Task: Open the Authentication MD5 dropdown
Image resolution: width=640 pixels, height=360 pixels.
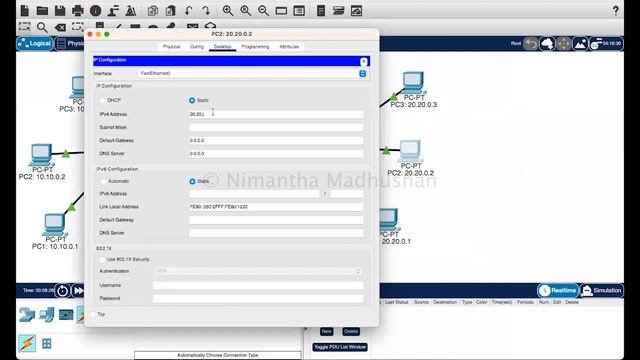Action: click(258, 271)
